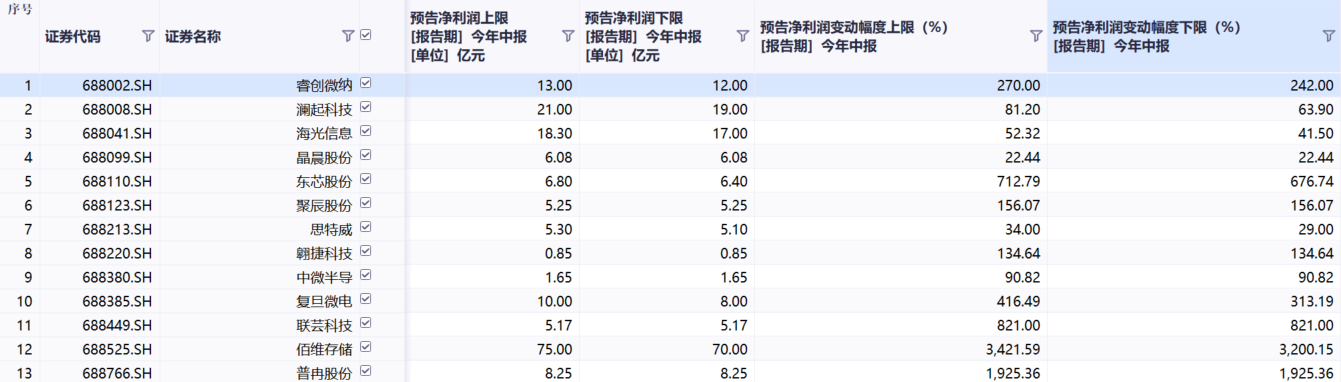Open filter on 证券名称 column

347,36
